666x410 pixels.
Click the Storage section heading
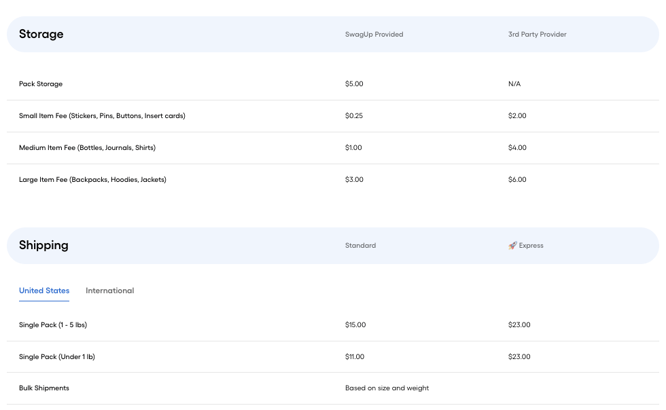[x=41, y=34]
